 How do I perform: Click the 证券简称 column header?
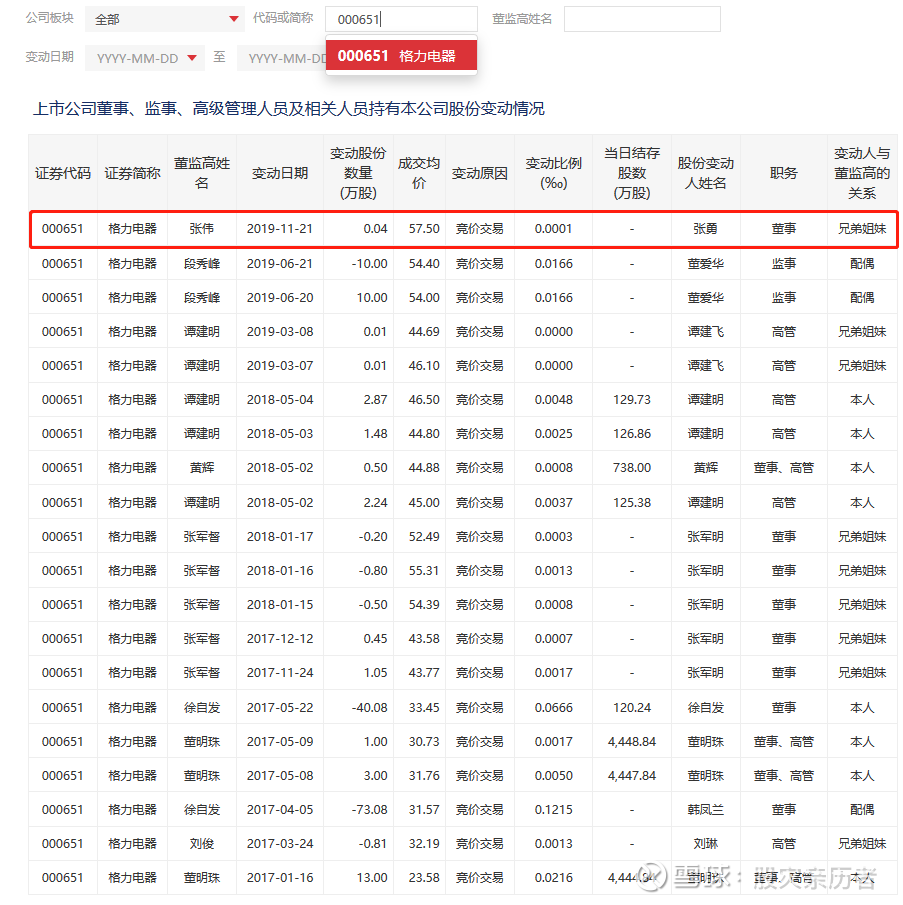click(132, 173)
